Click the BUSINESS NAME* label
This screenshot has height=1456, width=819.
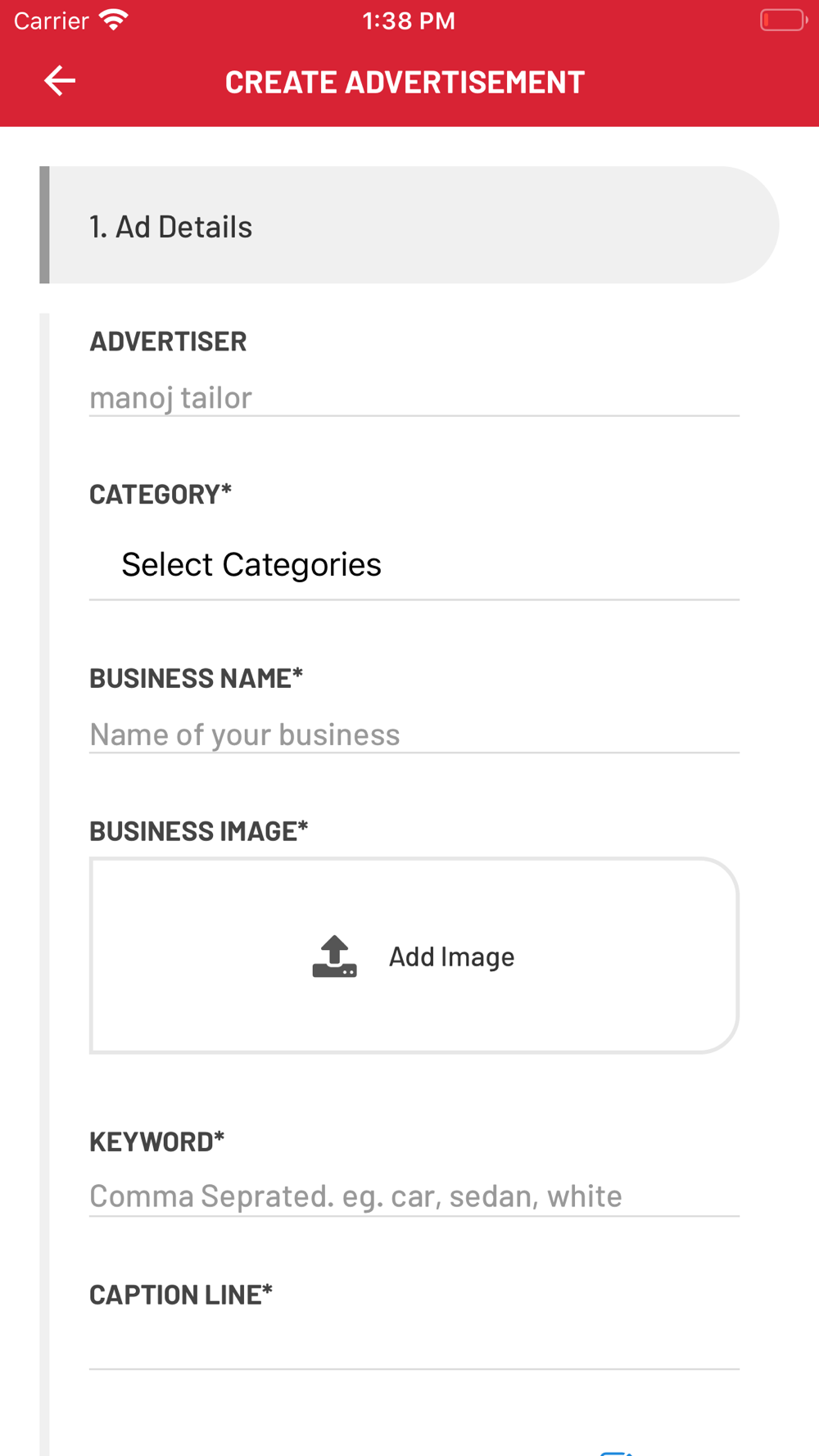click(197, 677)
